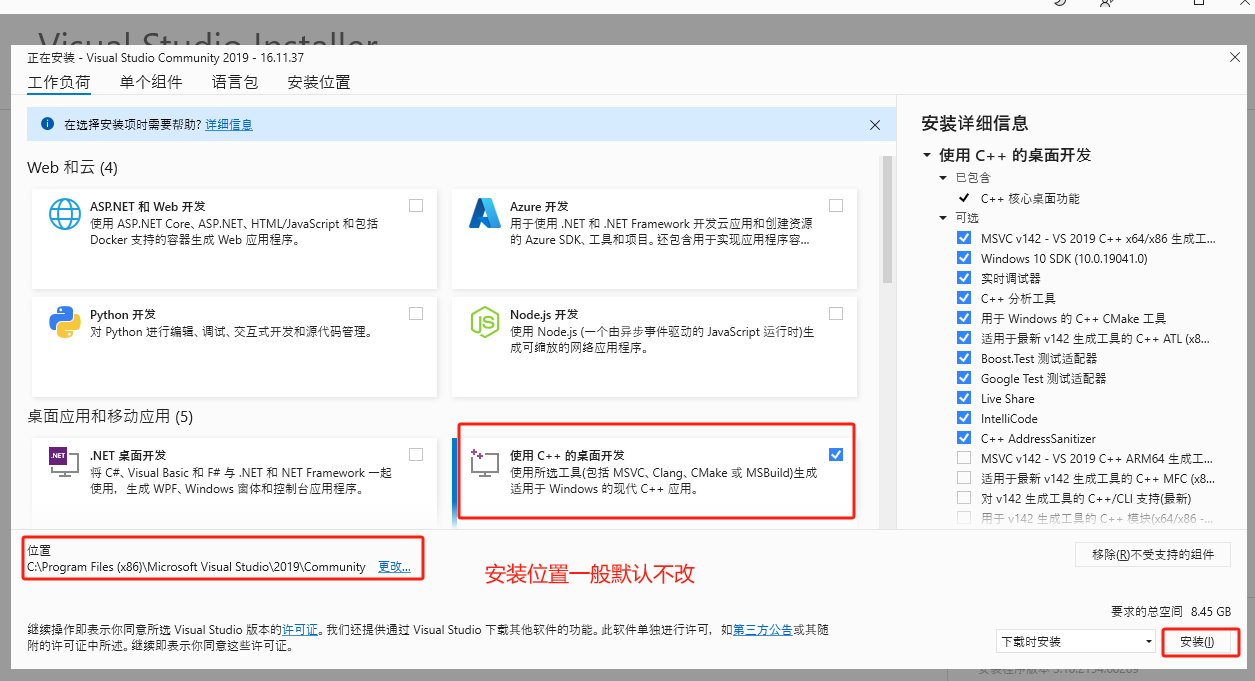1255x681 pixels.
Task: Uncheck the v142 C++ ATL option
Action: 964,338
